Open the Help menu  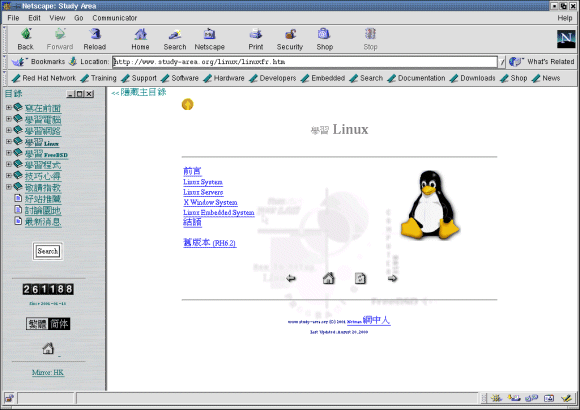pyautogui.click(x=565, y=18)
